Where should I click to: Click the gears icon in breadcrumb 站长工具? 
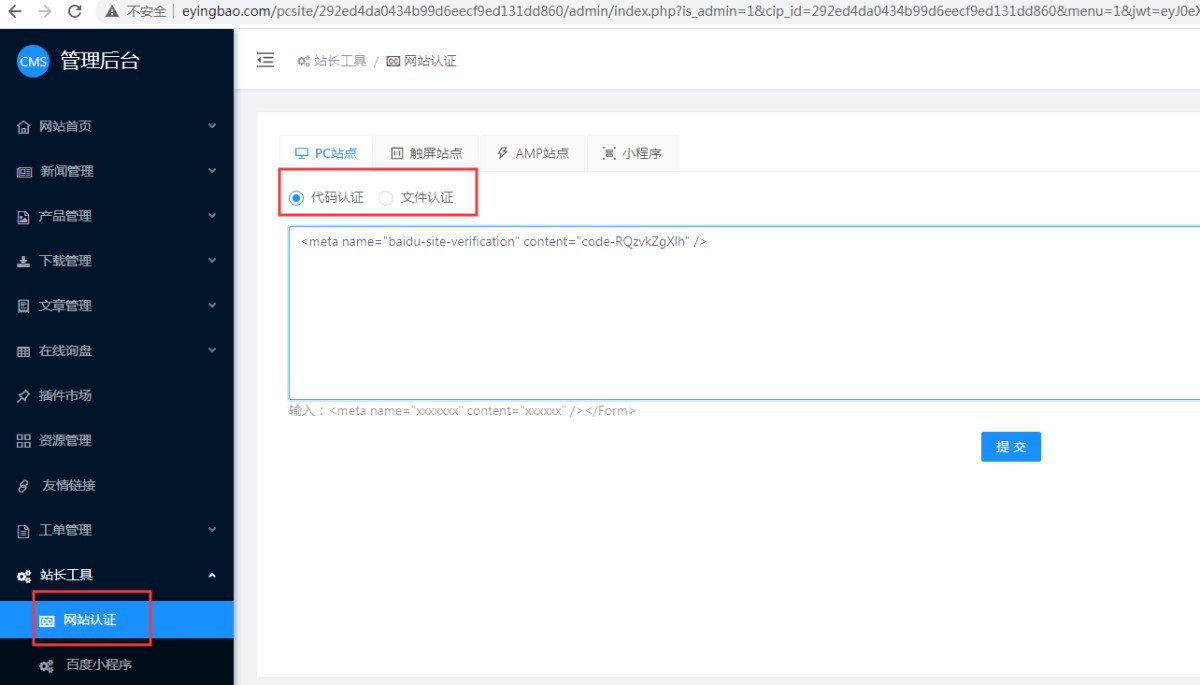point(303,61)
